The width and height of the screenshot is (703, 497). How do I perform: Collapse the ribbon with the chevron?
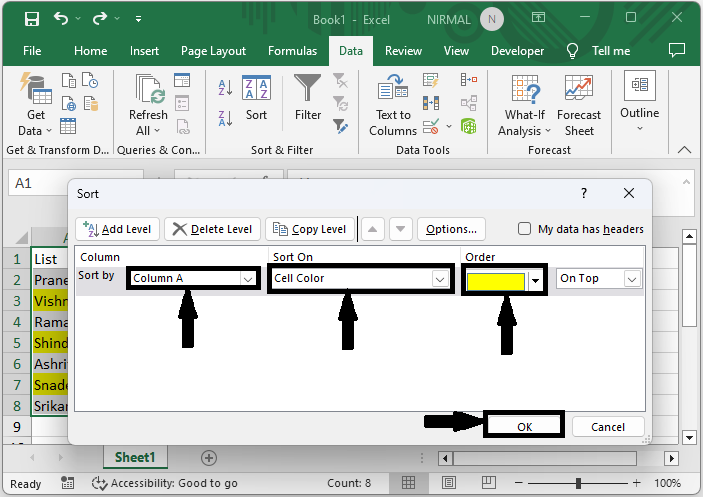(x=684, y=150)
